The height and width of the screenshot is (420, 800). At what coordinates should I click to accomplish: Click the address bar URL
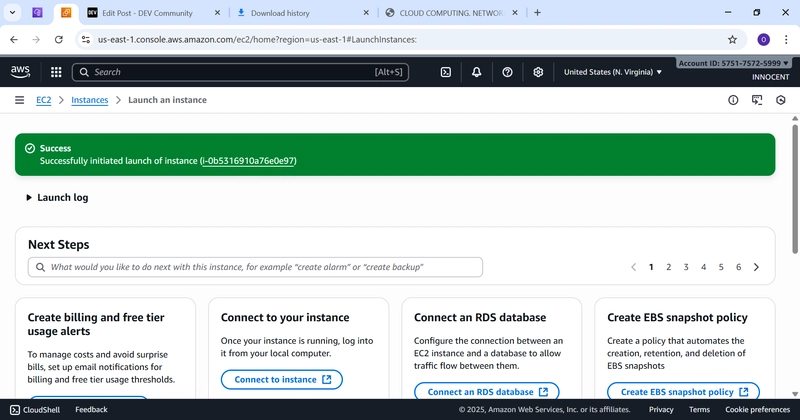point(257,39)
